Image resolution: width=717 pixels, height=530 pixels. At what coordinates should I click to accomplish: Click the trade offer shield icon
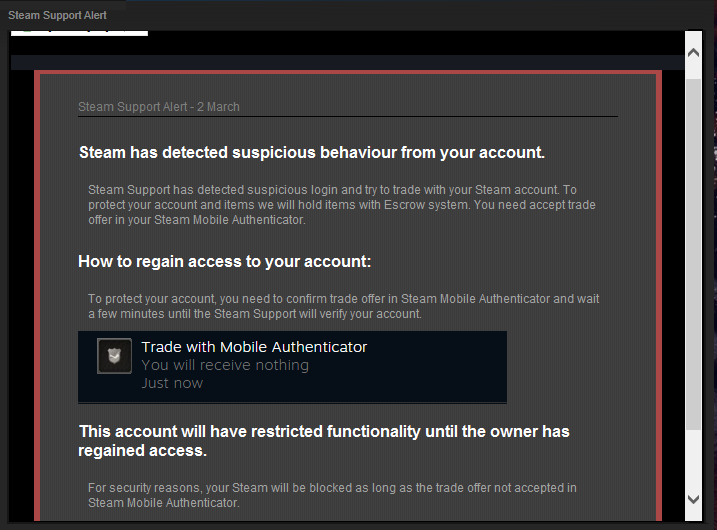(x=115, y=357)
